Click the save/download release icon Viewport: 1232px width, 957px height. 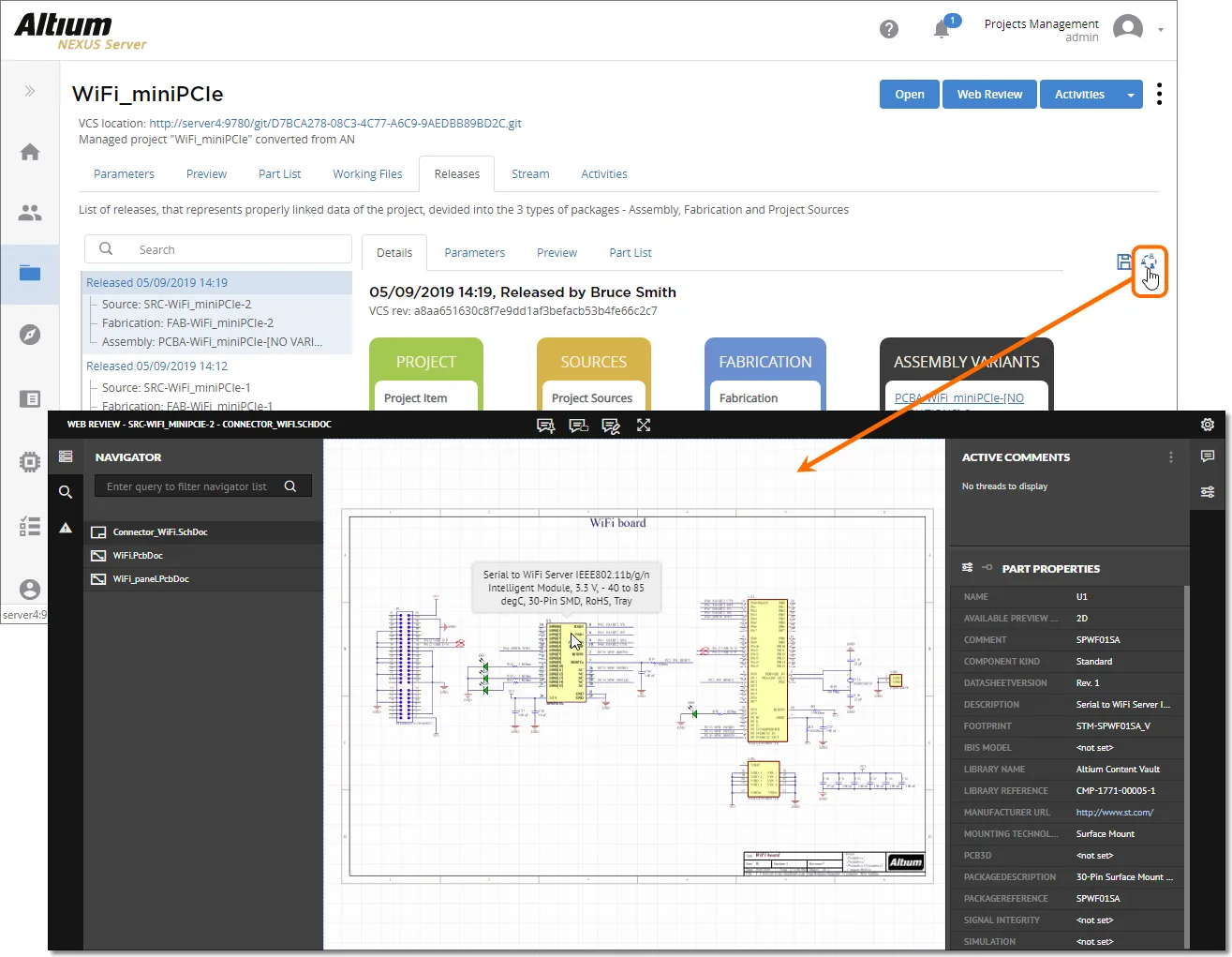[x=1124, y=262]
